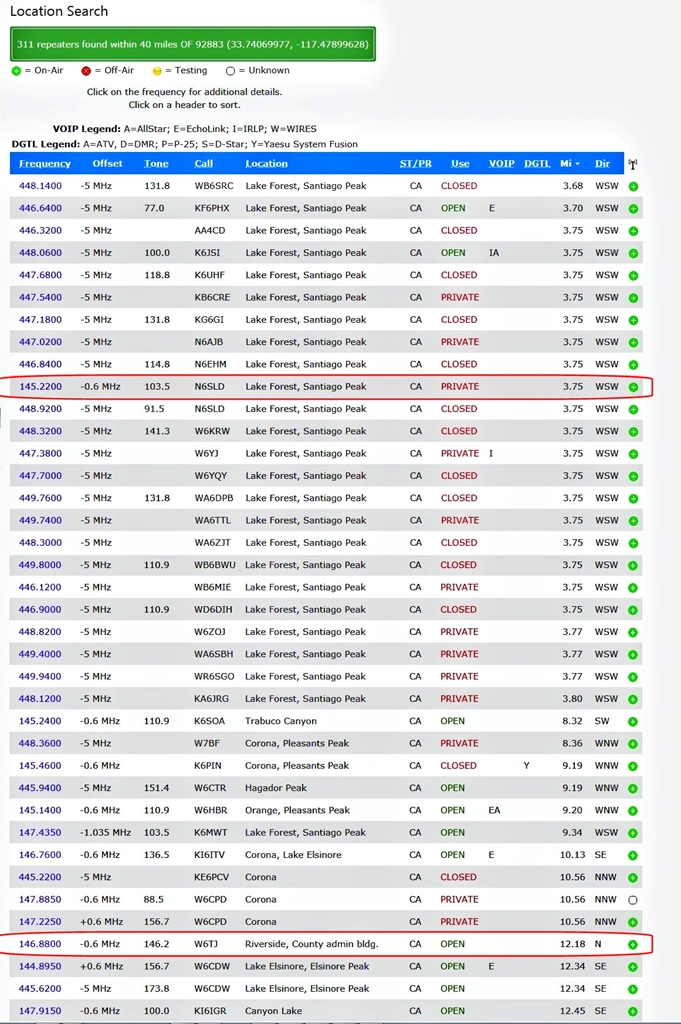681x1024 pixels.
Task: Sort repeaters by the Call column header
Action: pos(204,164)
